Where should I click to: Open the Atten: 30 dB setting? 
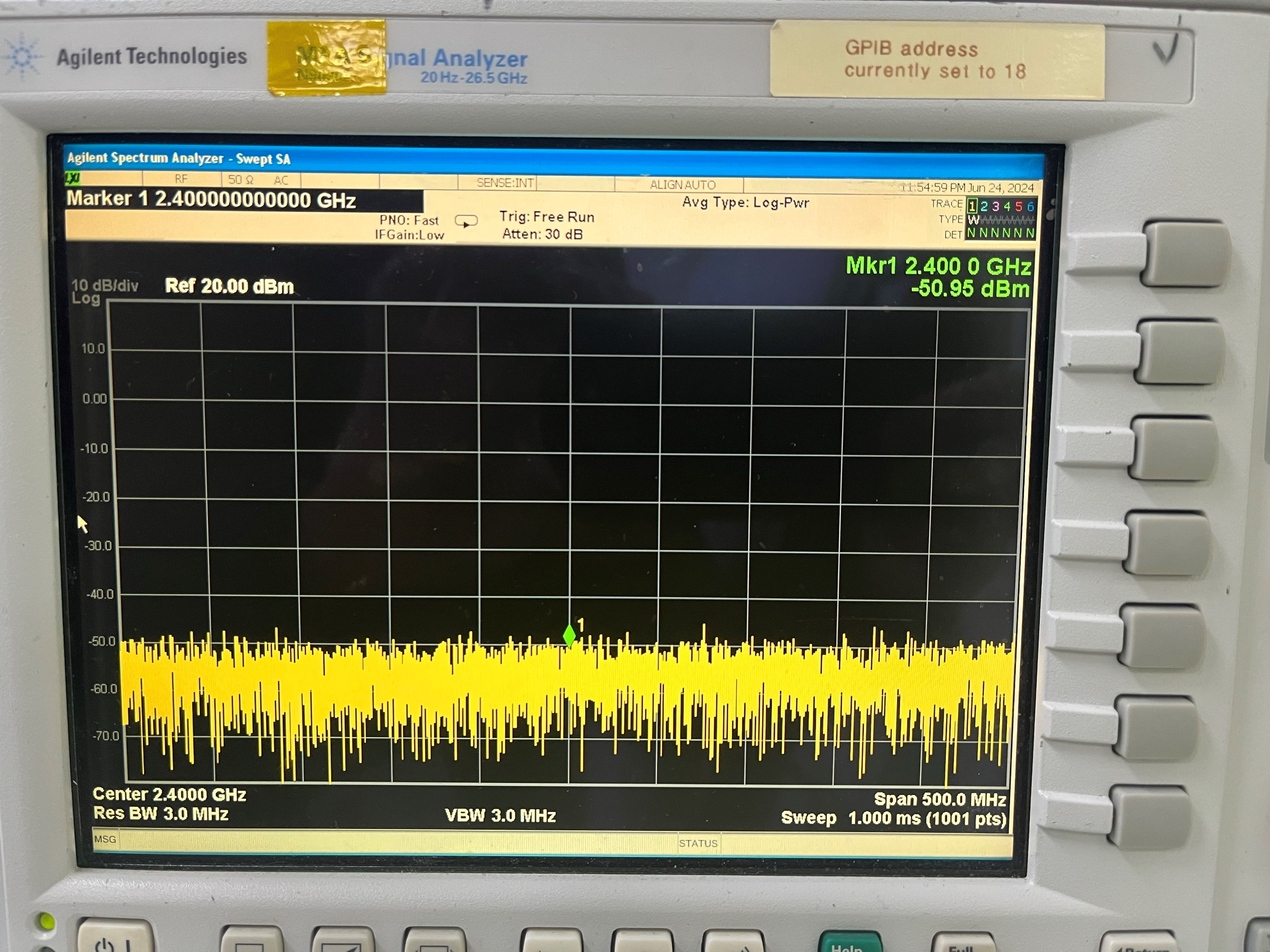point(542,234)
